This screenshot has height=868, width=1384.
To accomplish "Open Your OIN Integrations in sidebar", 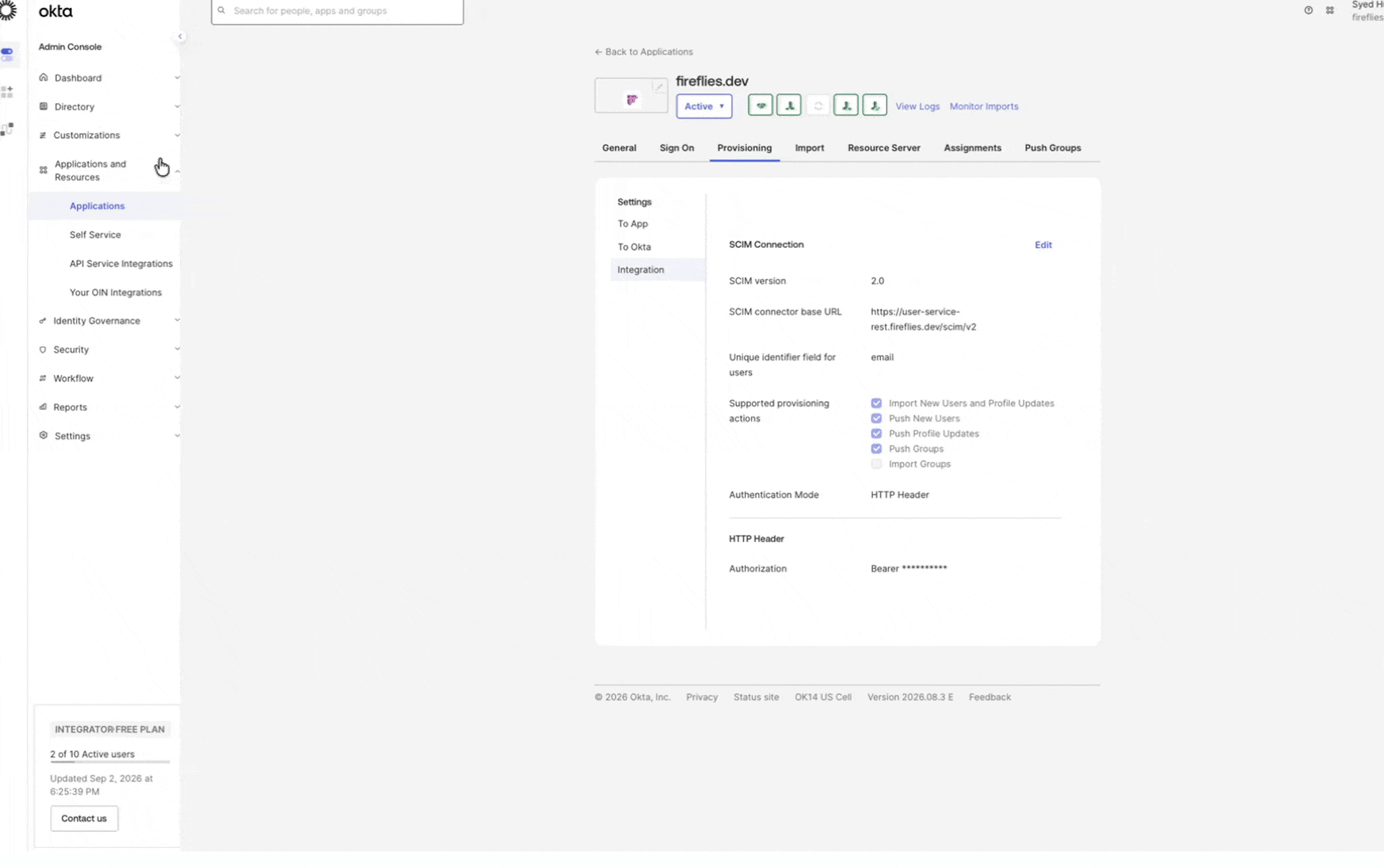I will point(115,293).
